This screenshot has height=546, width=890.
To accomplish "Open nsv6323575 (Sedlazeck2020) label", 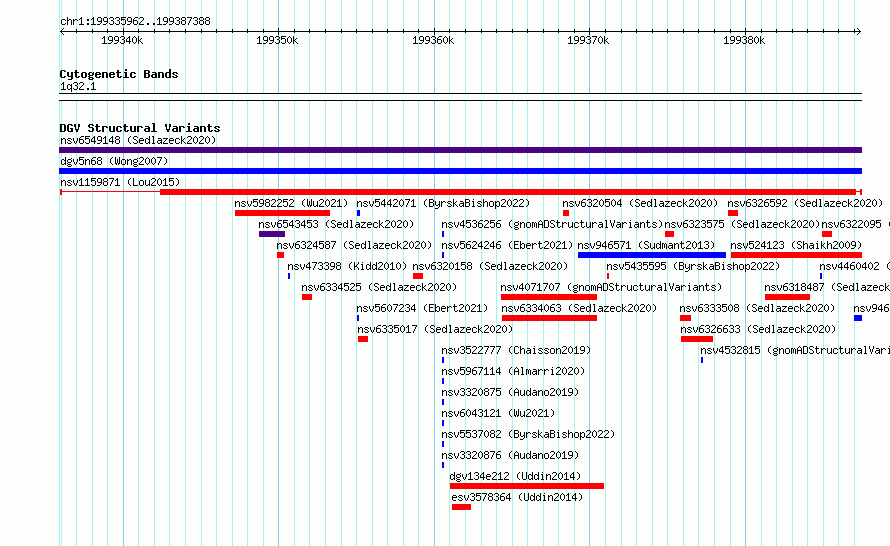I will [742, 224].
